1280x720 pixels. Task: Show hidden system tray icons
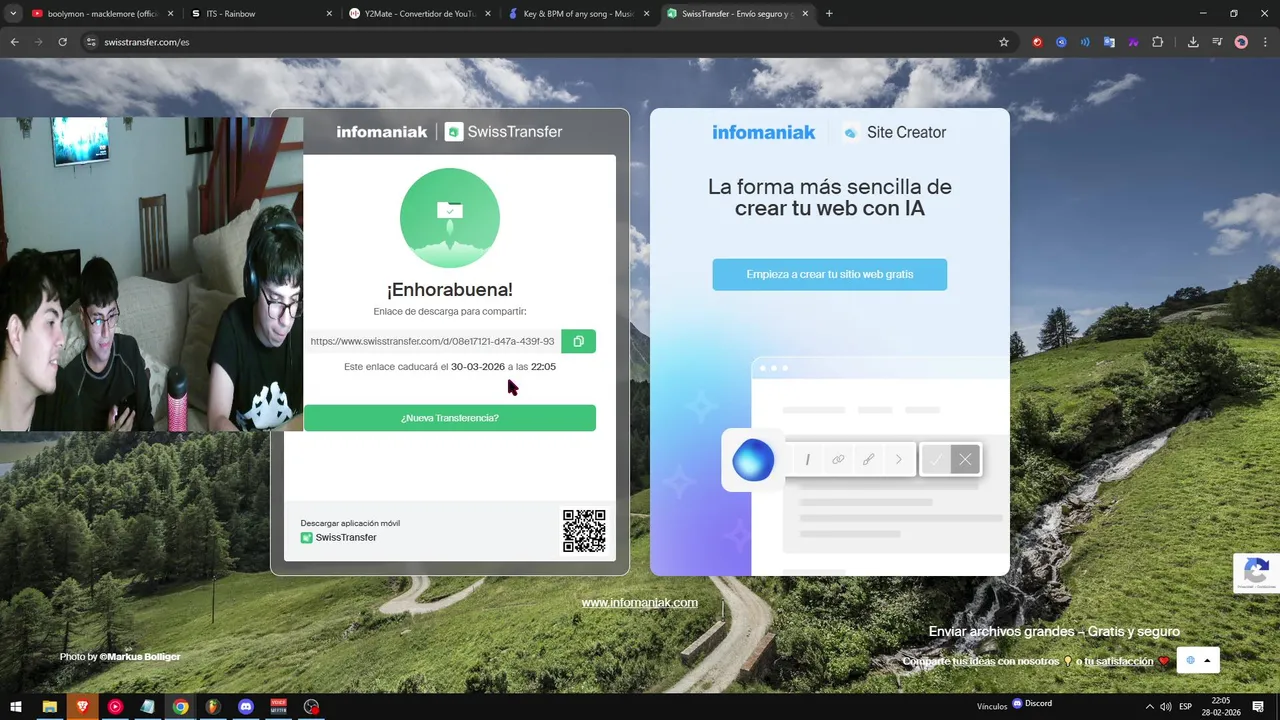(1149, 707)
